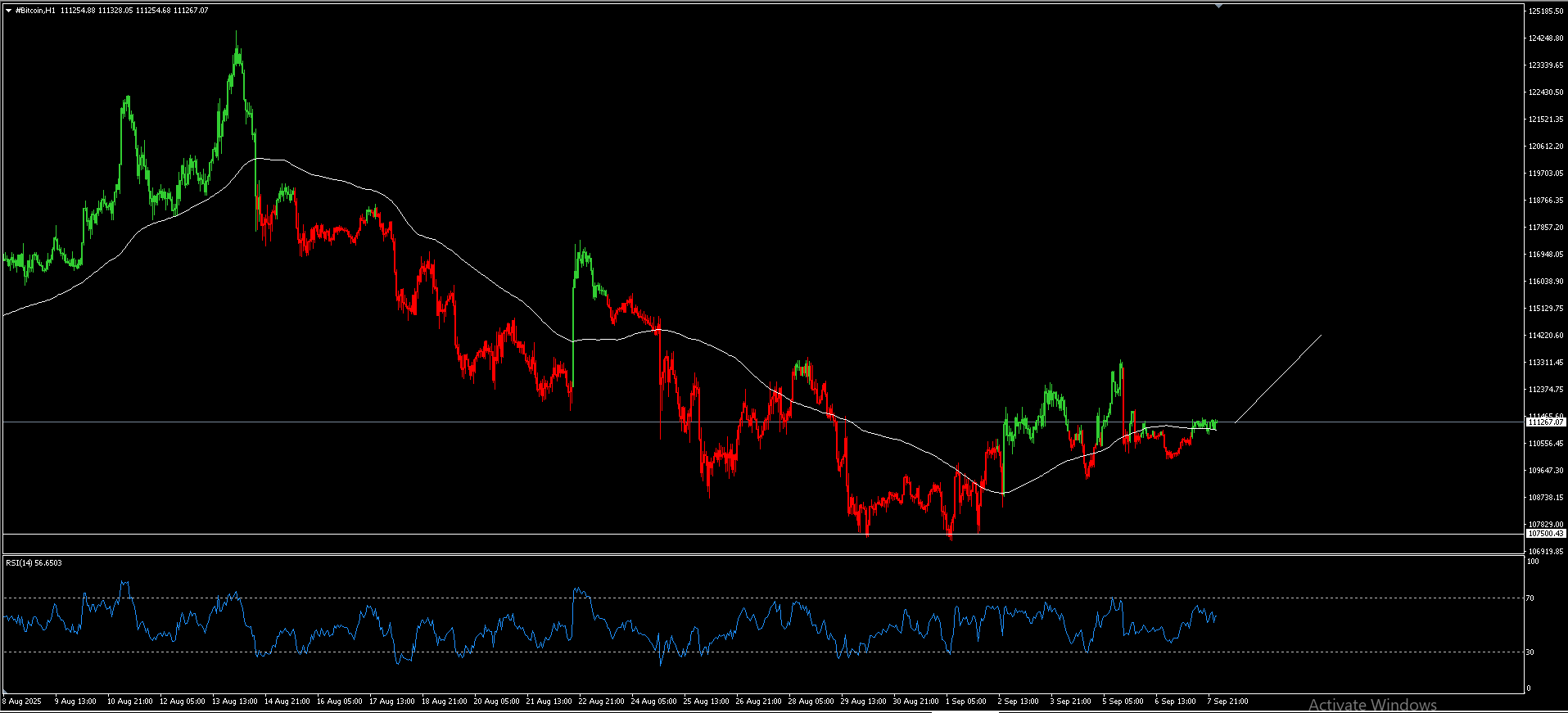This screenshot has width=1568, height=713.
Task: Click the price scale value 125185.50
Action: [x=1546, y=11]
